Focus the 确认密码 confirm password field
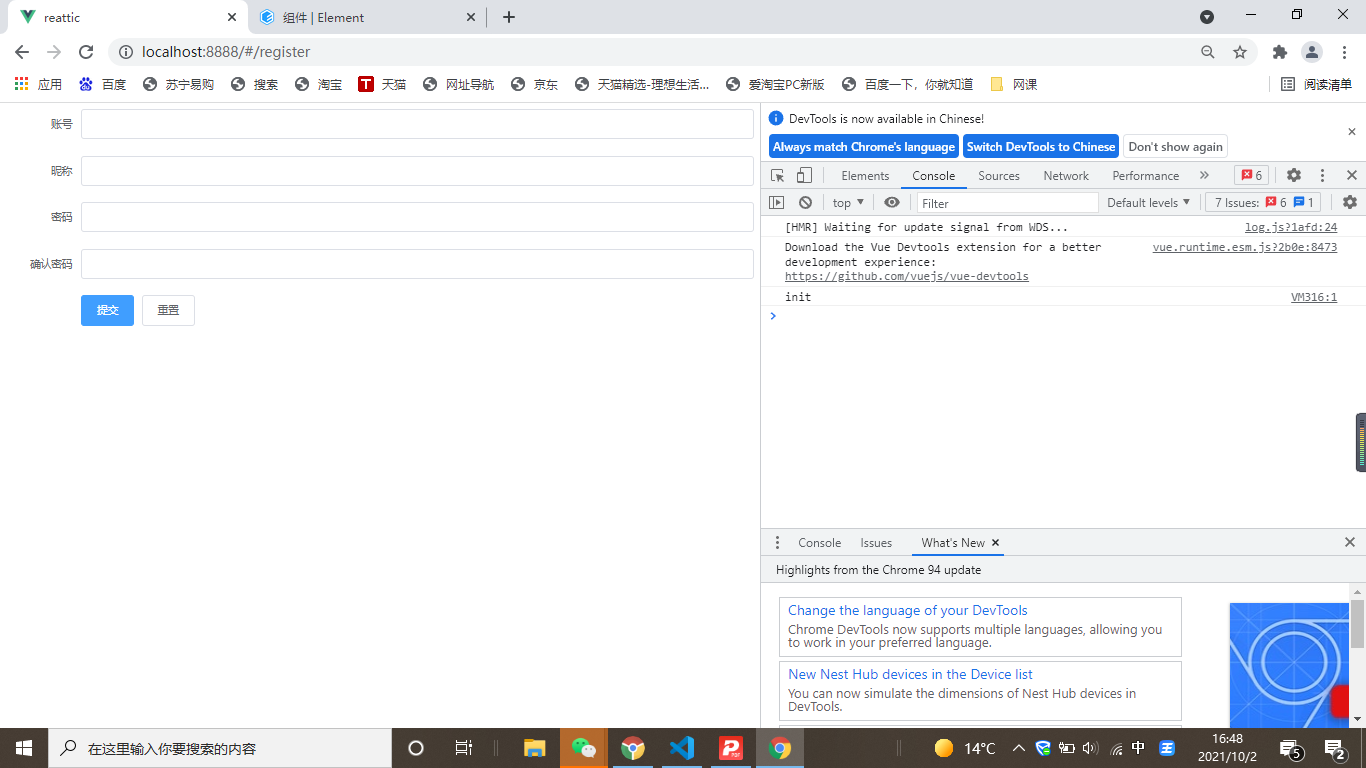 pyautogui.click(x=417, y=264)
